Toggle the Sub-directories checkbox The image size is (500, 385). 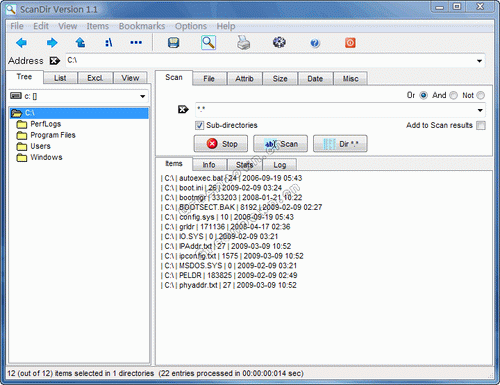coord(199,125)
